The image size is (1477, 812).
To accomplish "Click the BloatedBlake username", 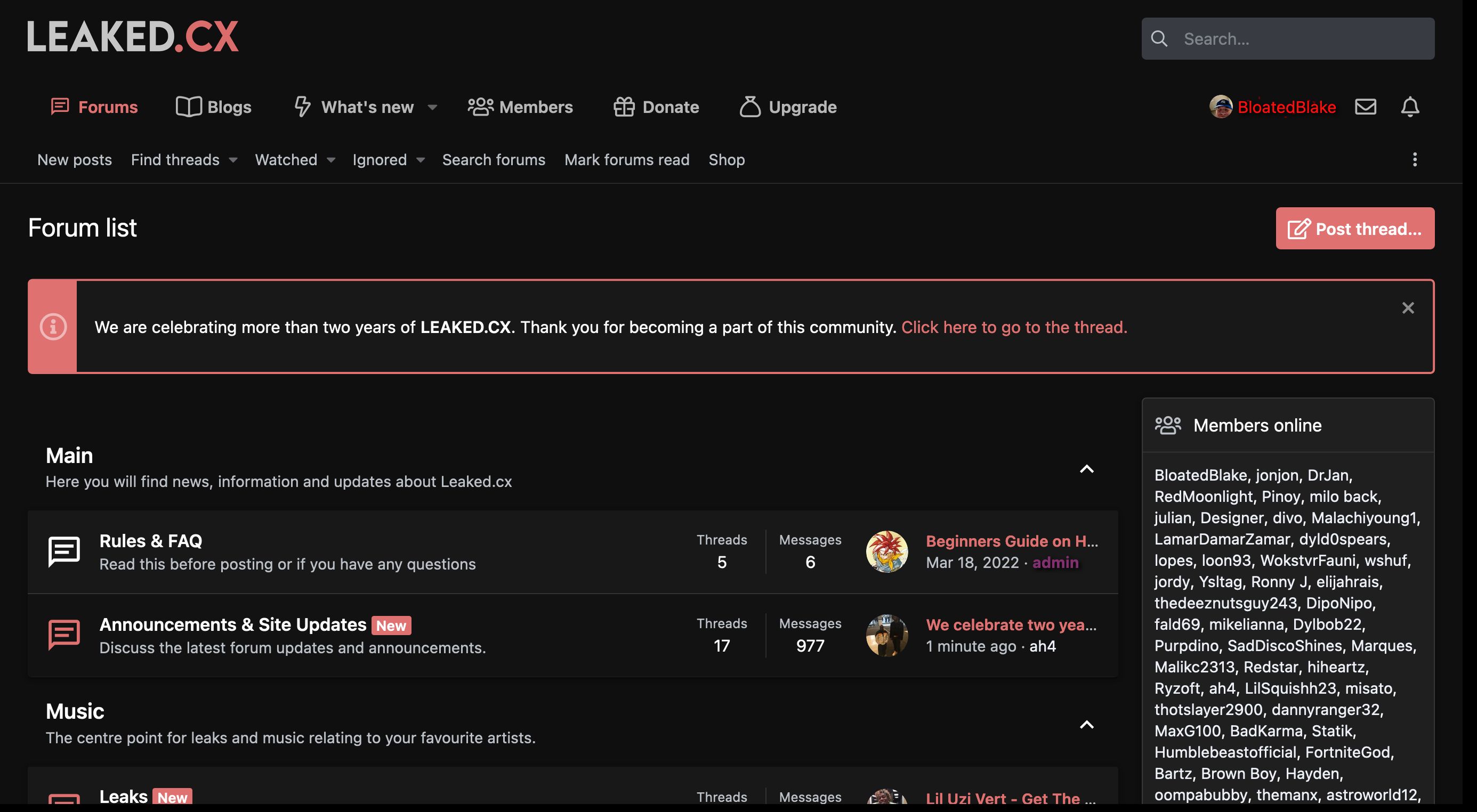I will [x=1287, y=107].
